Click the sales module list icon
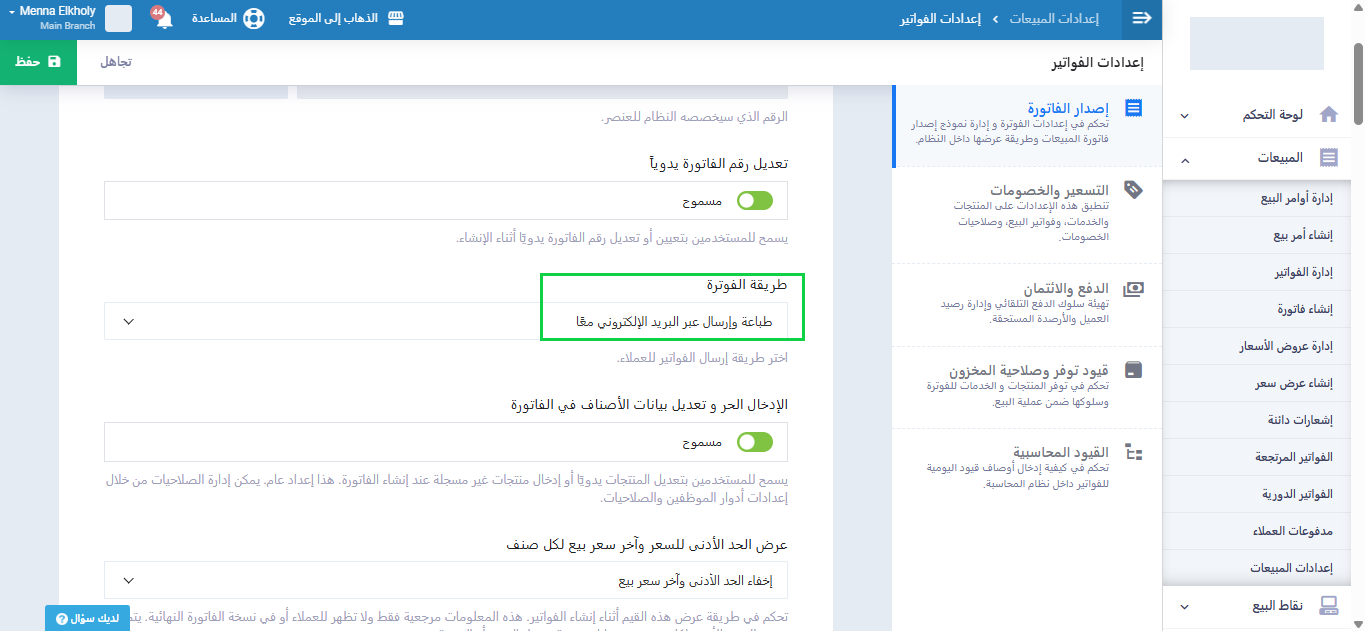 (x=1329, y=158)
